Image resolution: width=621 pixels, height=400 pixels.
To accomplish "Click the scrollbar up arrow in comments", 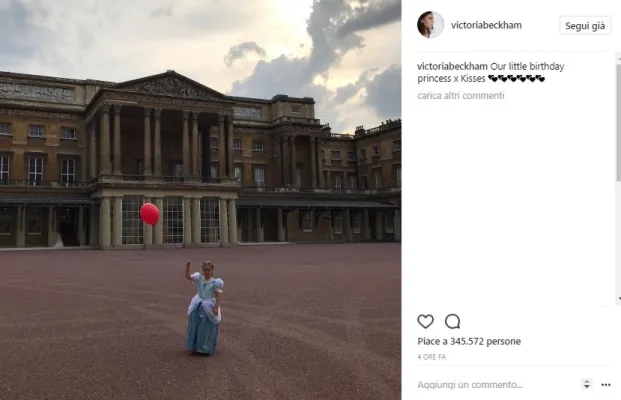I will click(619, 57).
